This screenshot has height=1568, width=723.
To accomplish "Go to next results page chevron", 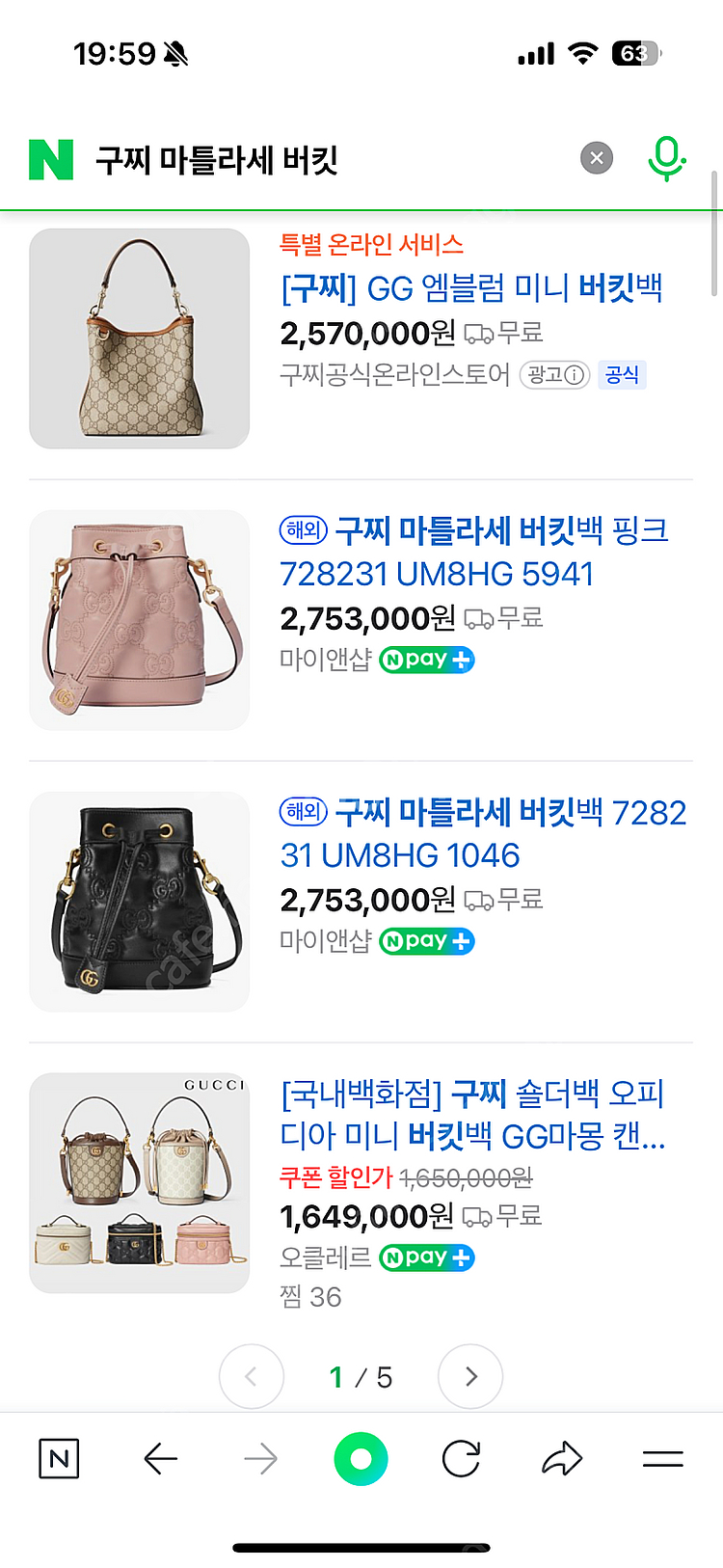I will click(470, 1376).
